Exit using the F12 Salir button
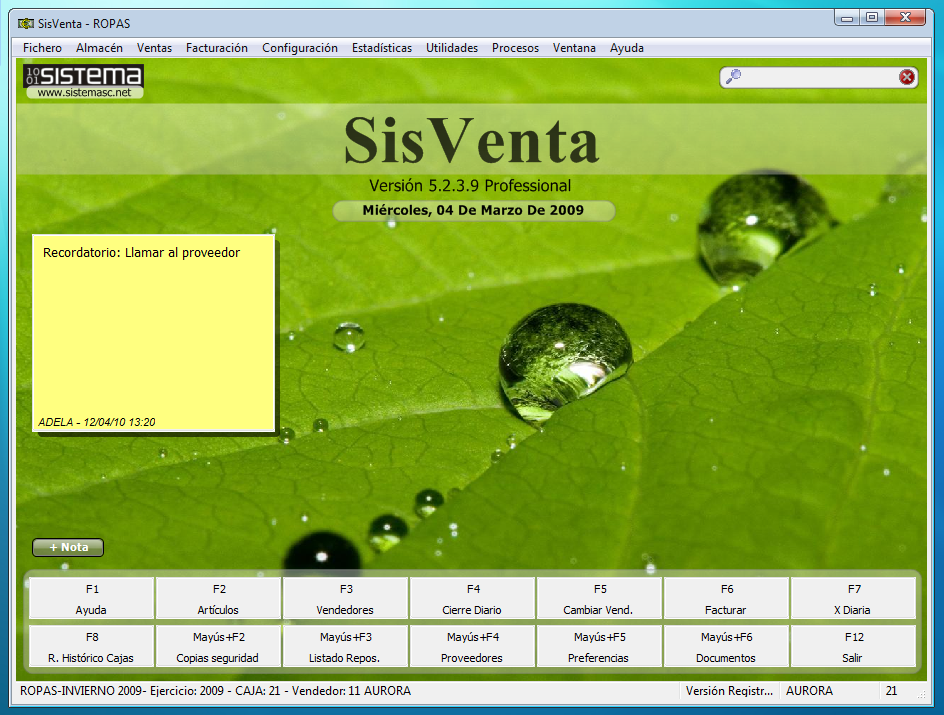The width and height of the screenshot is (944, 715). pyautogui.click(x=854, y=646)
